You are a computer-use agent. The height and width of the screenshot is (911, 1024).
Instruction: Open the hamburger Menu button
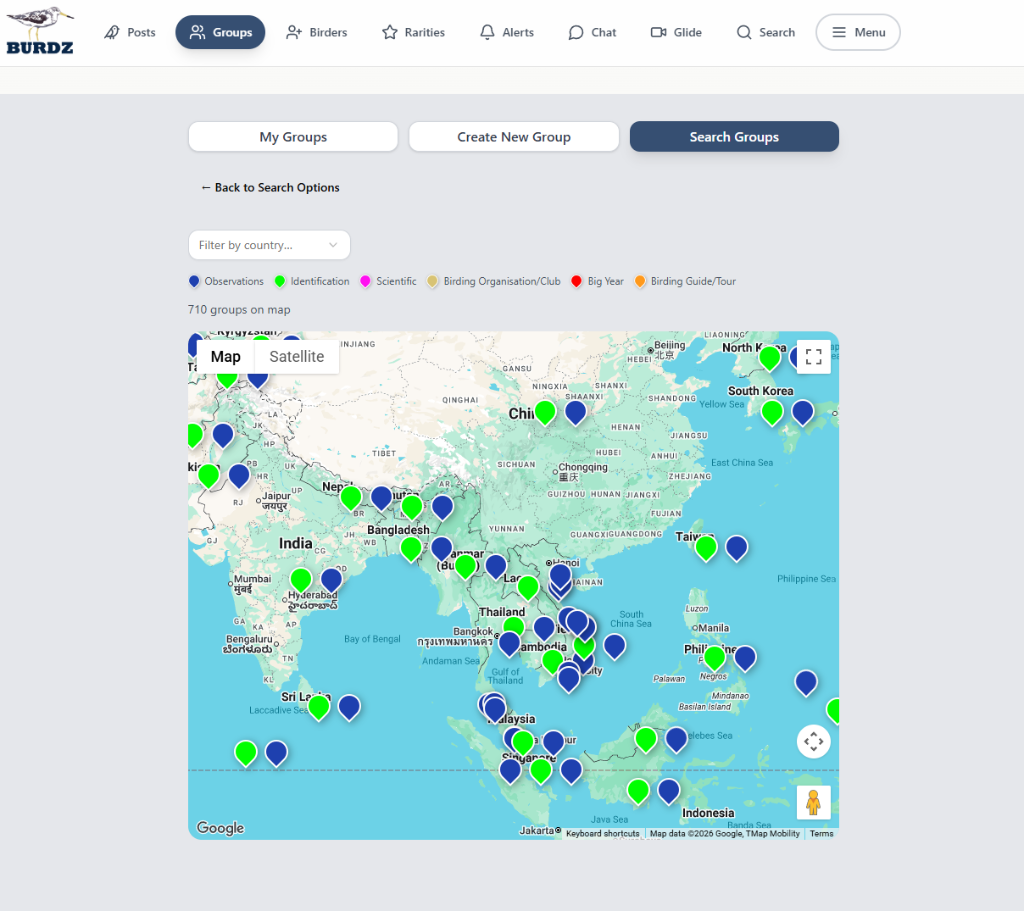858,32
